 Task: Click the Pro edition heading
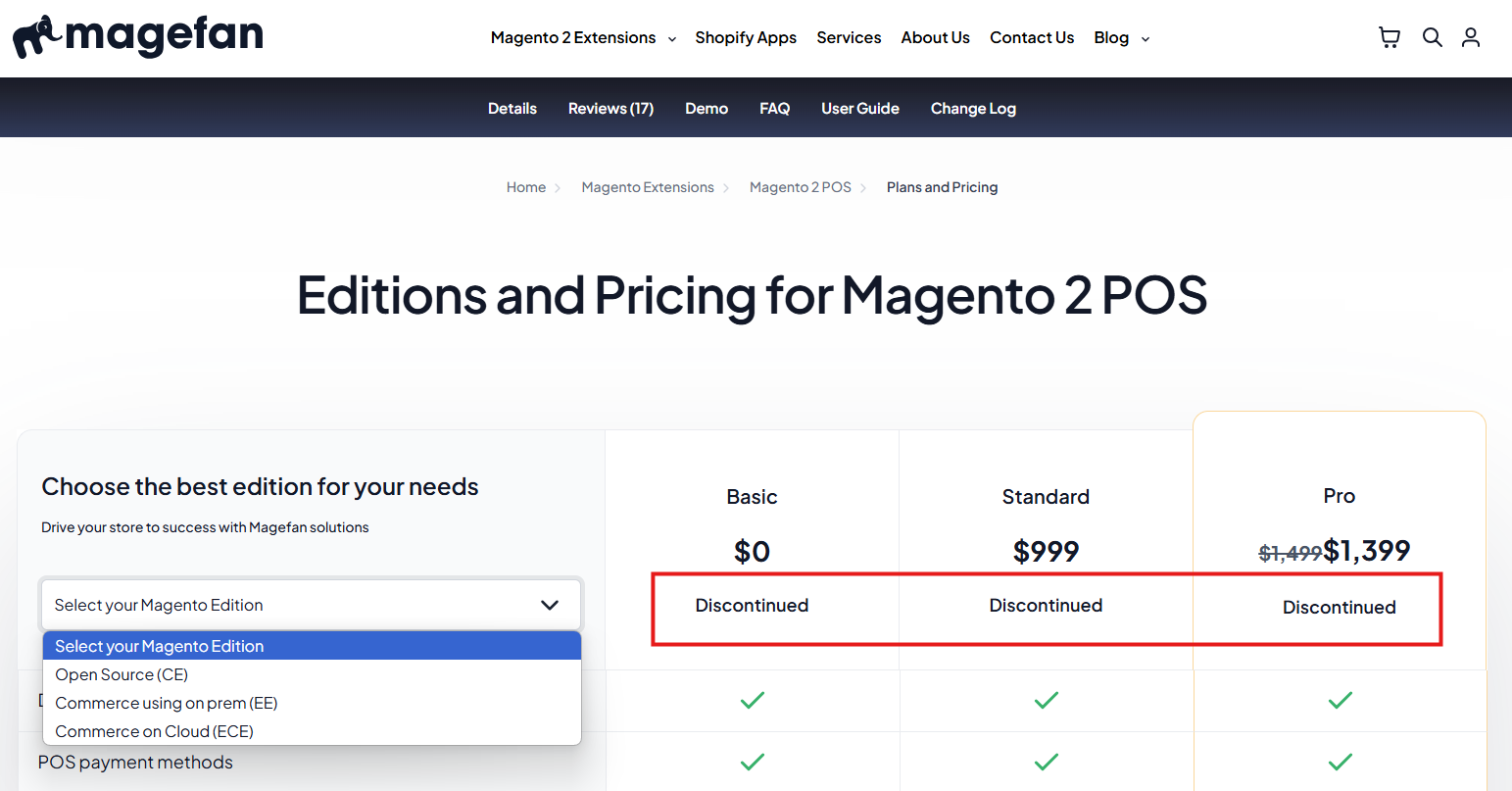[1339, 496]
